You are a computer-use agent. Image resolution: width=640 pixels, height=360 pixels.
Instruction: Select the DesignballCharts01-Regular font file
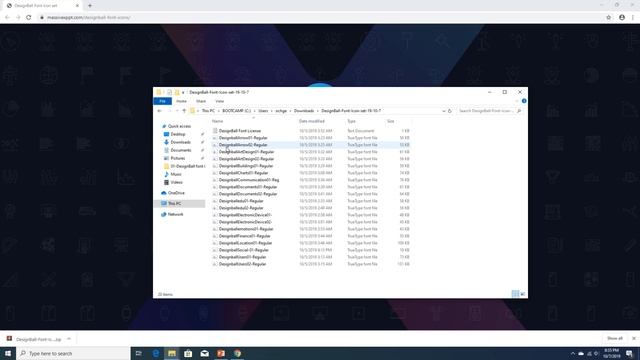pos(243,173)
